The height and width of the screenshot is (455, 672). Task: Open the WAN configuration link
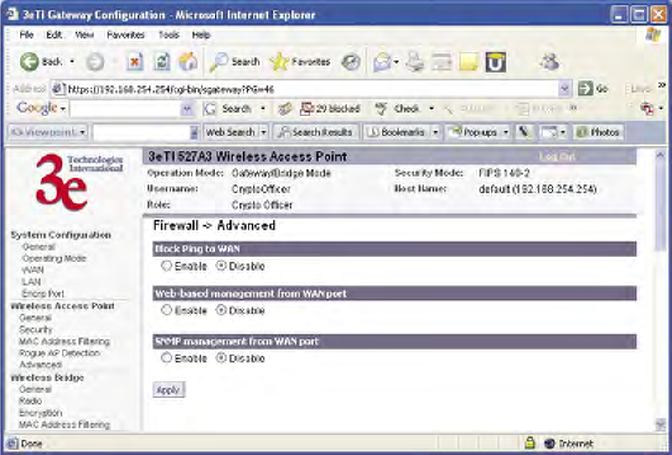tap(33, 270)
